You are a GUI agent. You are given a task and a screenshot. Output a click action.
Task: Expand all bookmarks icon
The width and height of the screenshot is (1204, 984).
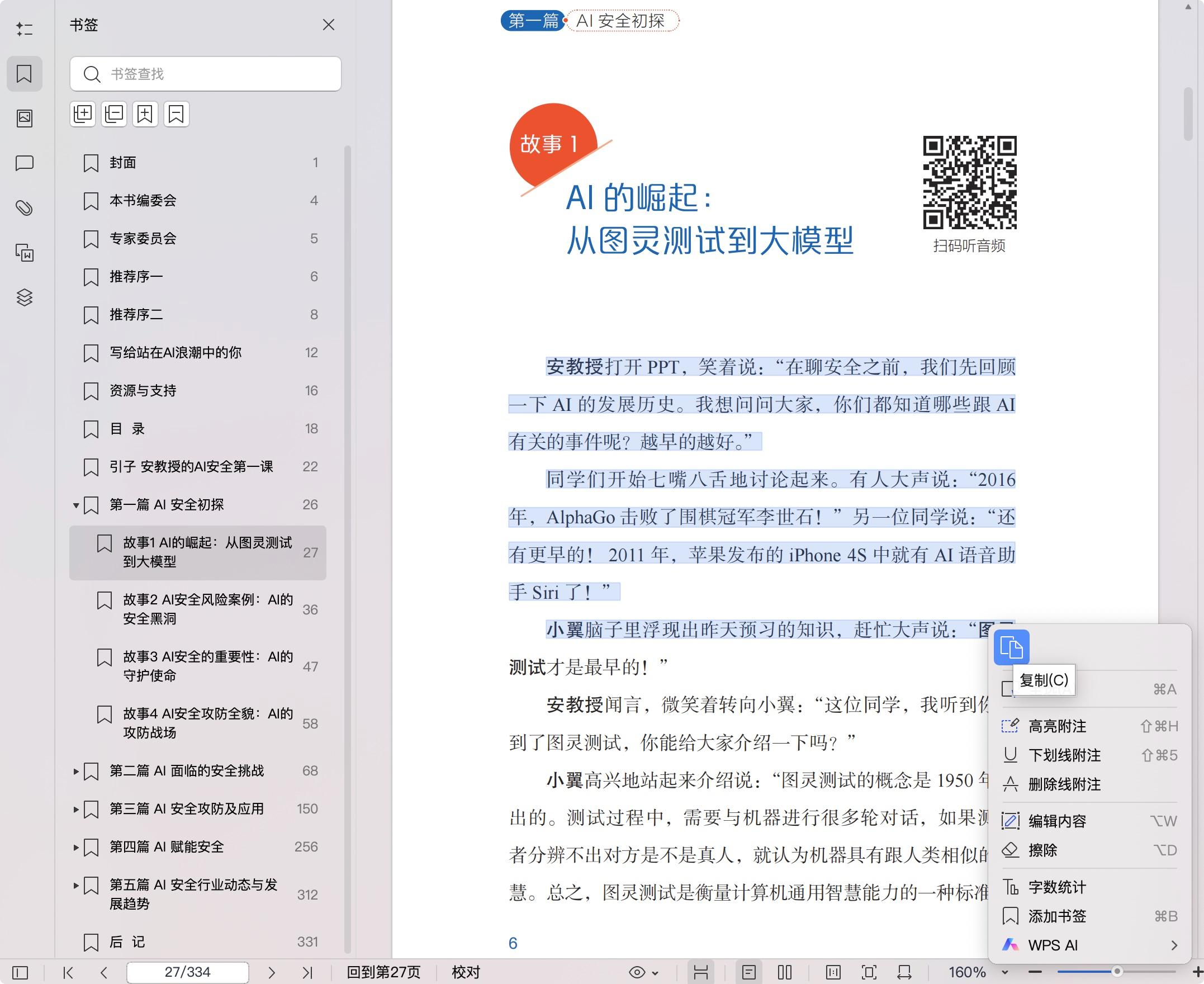point(83,115)
